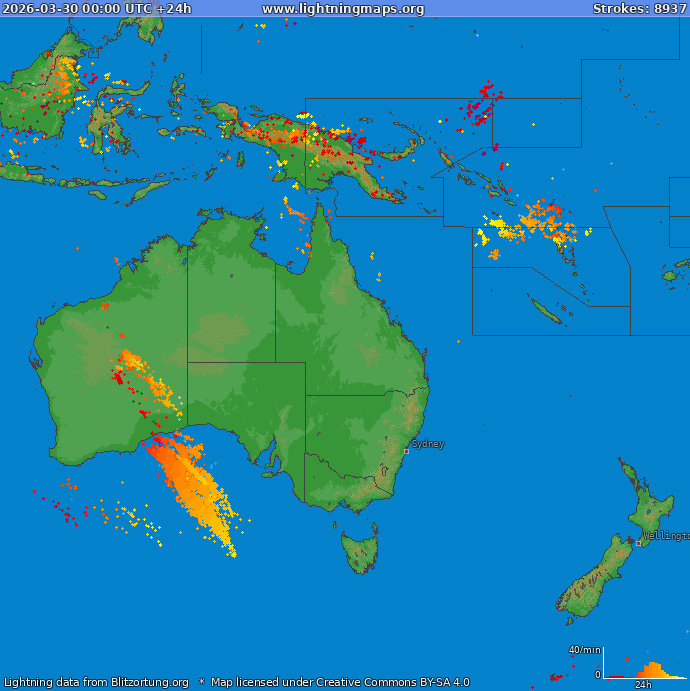Screen dimensions: 690x691
Task: Click the scattered yellow strikes southwest of Australia
Action: [x=125, y=517]
